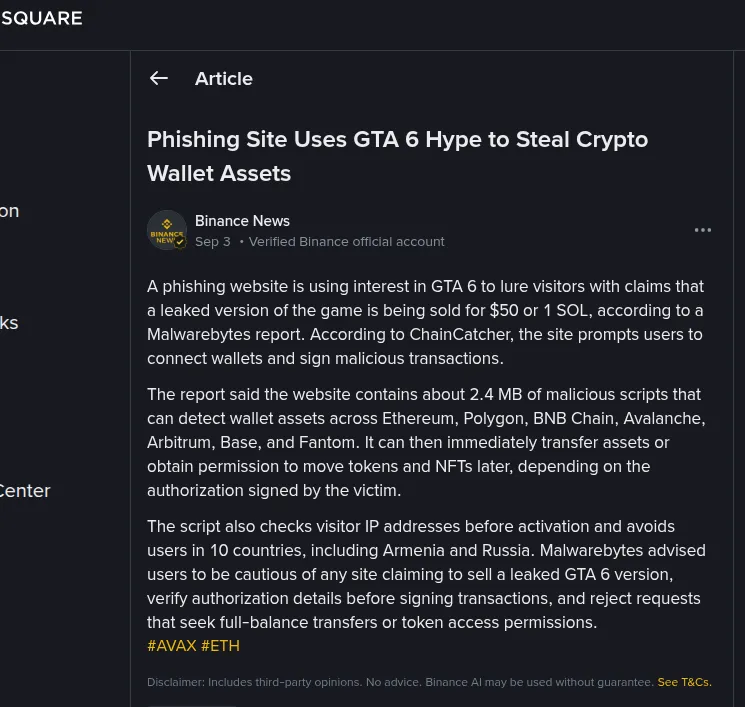This screenshot has height=707, width=745.
Task: Click the verified checkmark badge on avatar
Action: tap(180, 242)
